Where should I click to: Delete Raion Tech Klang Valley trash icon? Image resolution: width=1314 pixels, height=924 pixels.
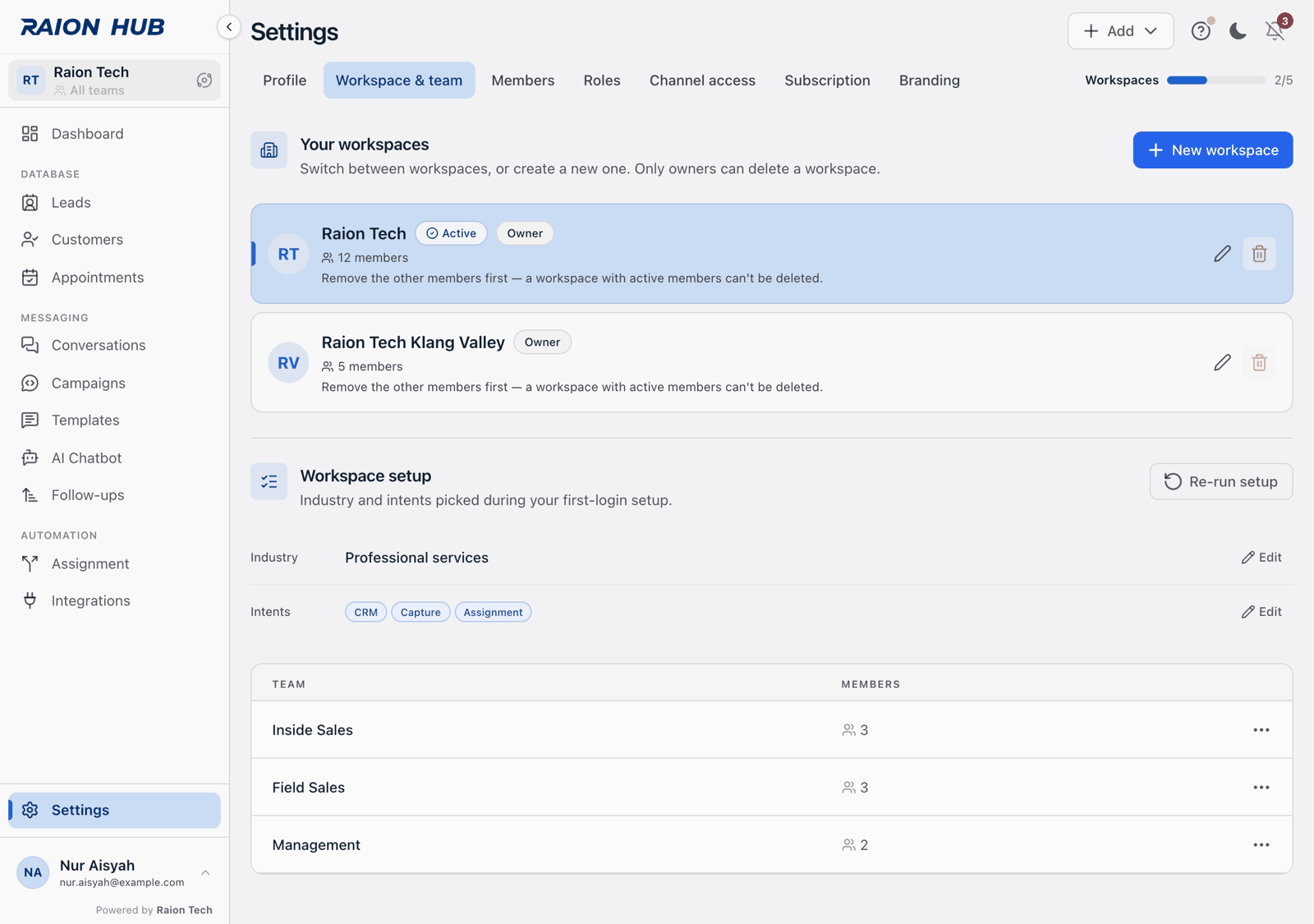point(1259,362)
